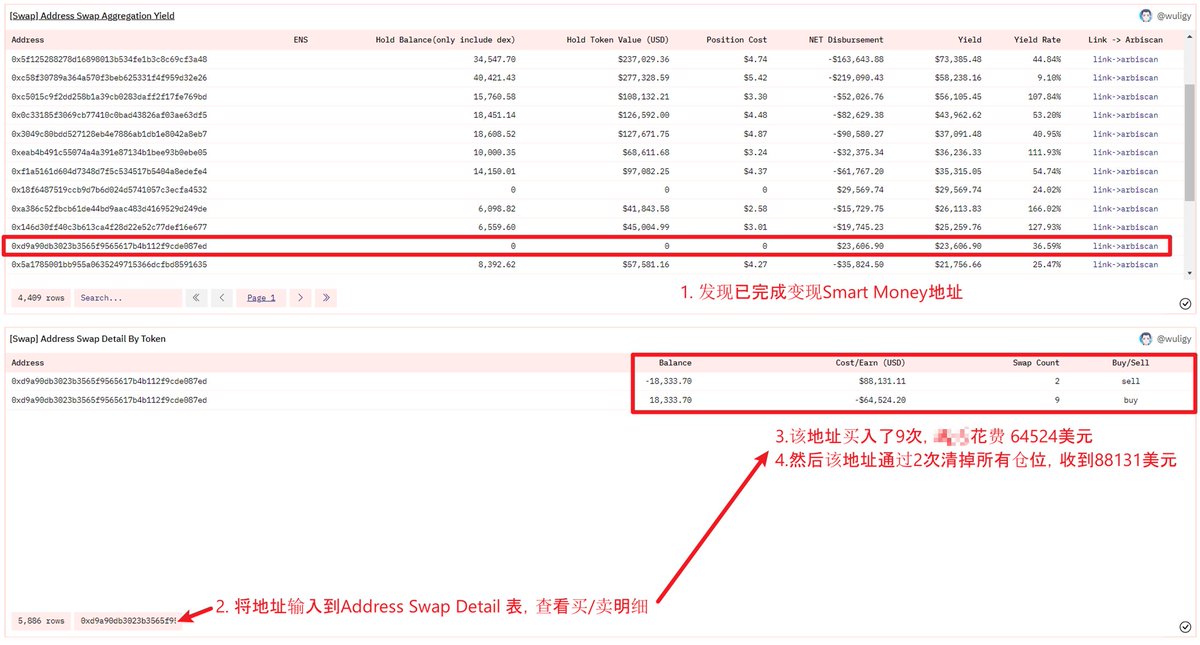Click checkmark status icon of Swap Detail panel

click(1185, 627)
